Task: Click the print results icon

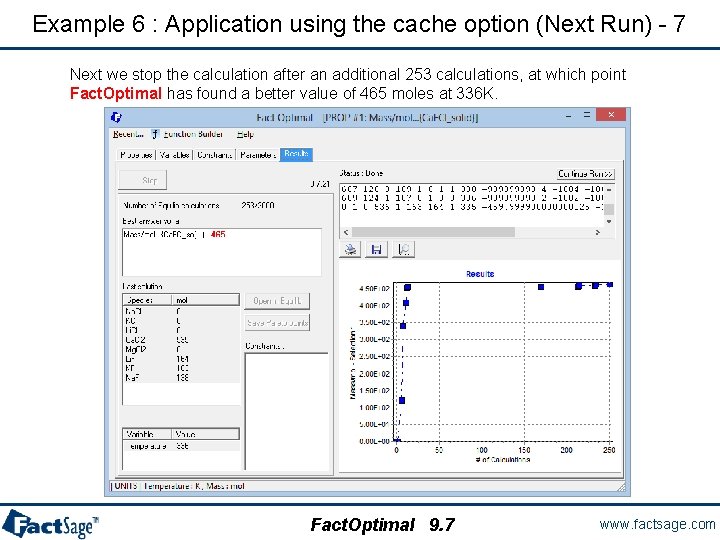Action: pos(350,250)
